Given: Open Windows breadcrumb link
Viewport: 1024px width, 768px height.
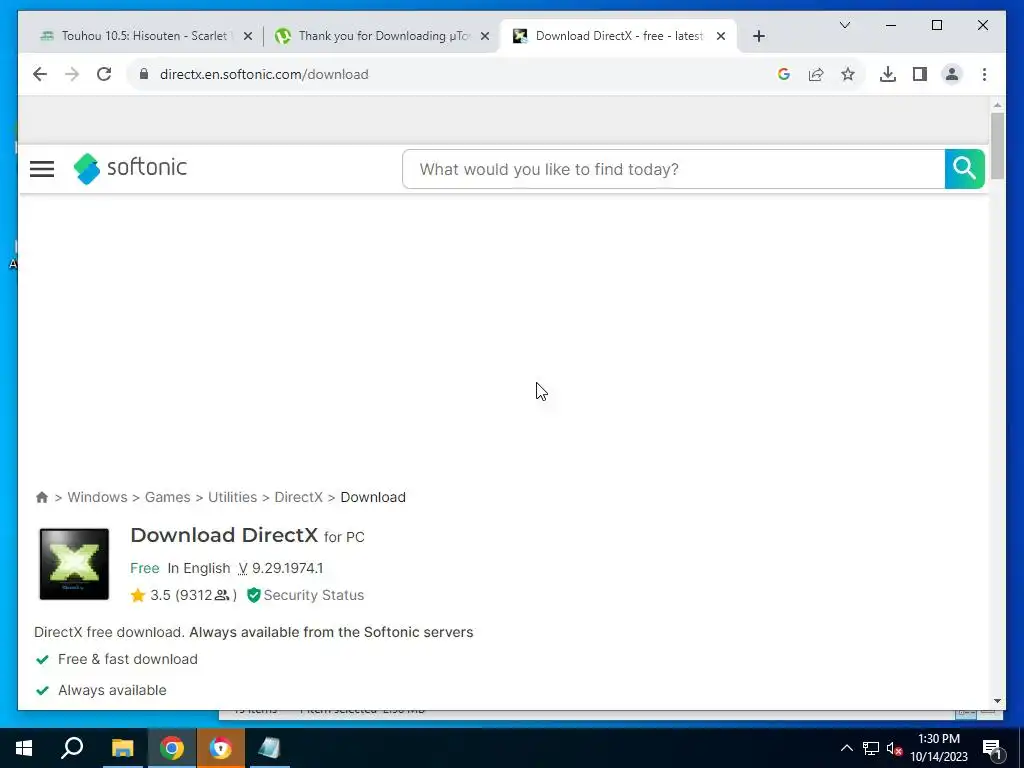Looking at the screenshot, I should point(97,497).
